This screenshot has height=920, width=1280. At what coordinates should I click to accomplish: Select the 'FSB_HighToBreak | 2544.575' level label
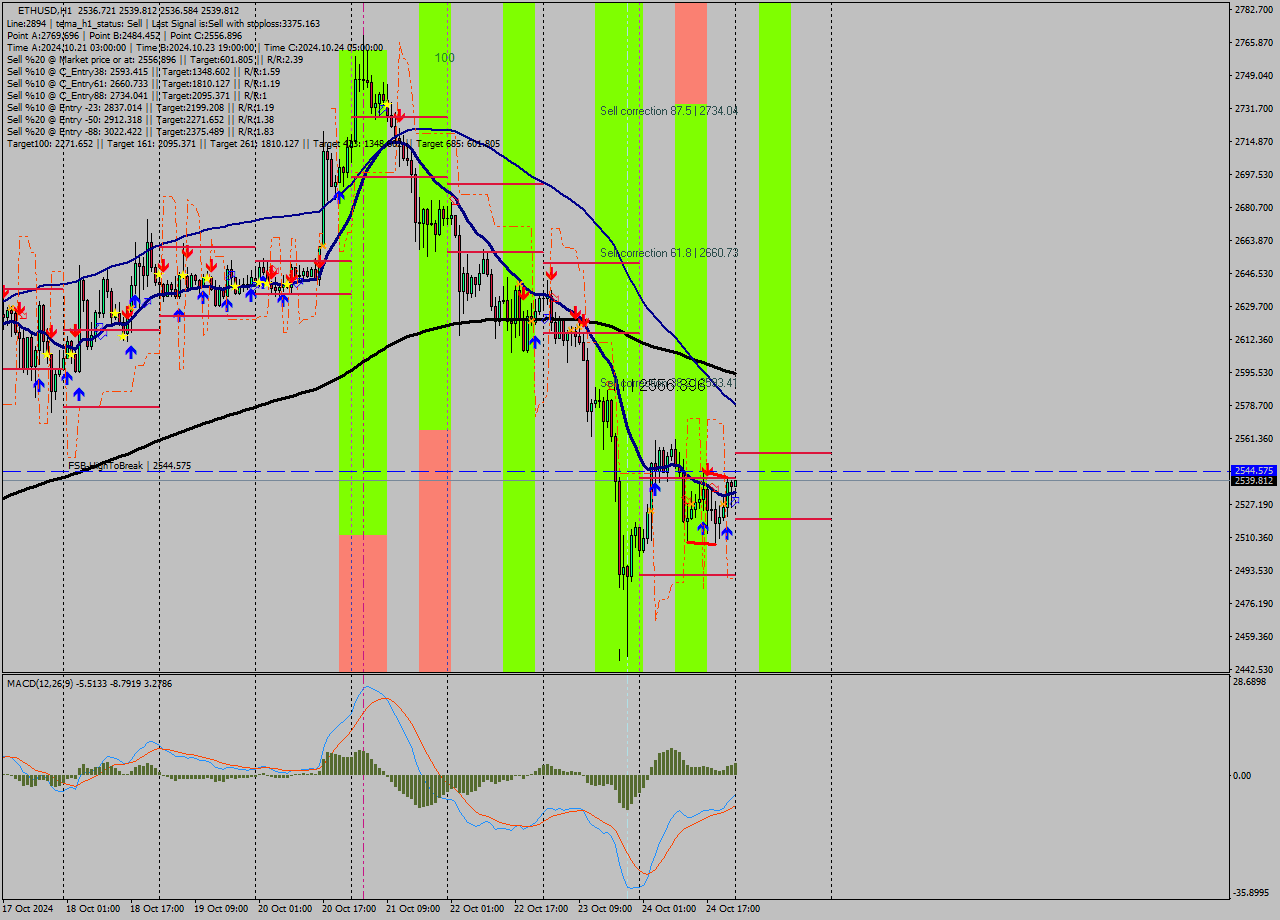coord(129,466)
